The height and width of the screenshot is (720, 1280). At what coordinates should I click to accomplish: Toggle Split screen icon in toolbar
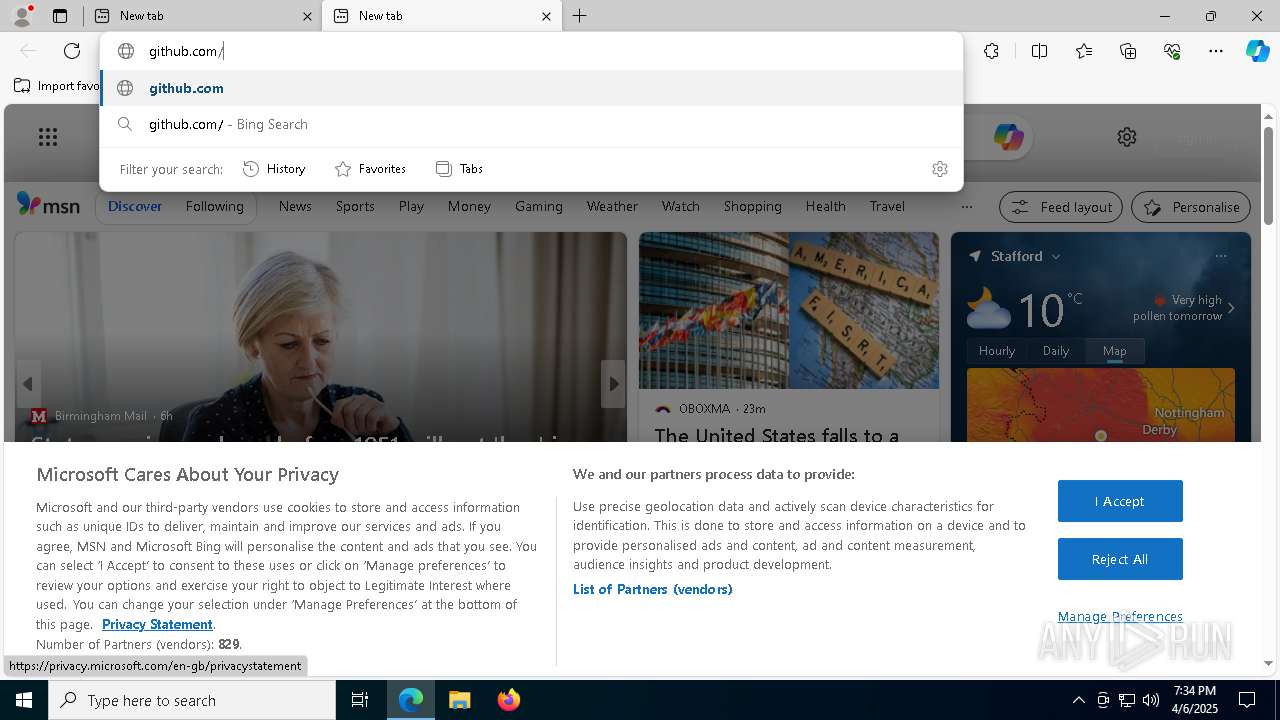click(x=1039, y=51)
